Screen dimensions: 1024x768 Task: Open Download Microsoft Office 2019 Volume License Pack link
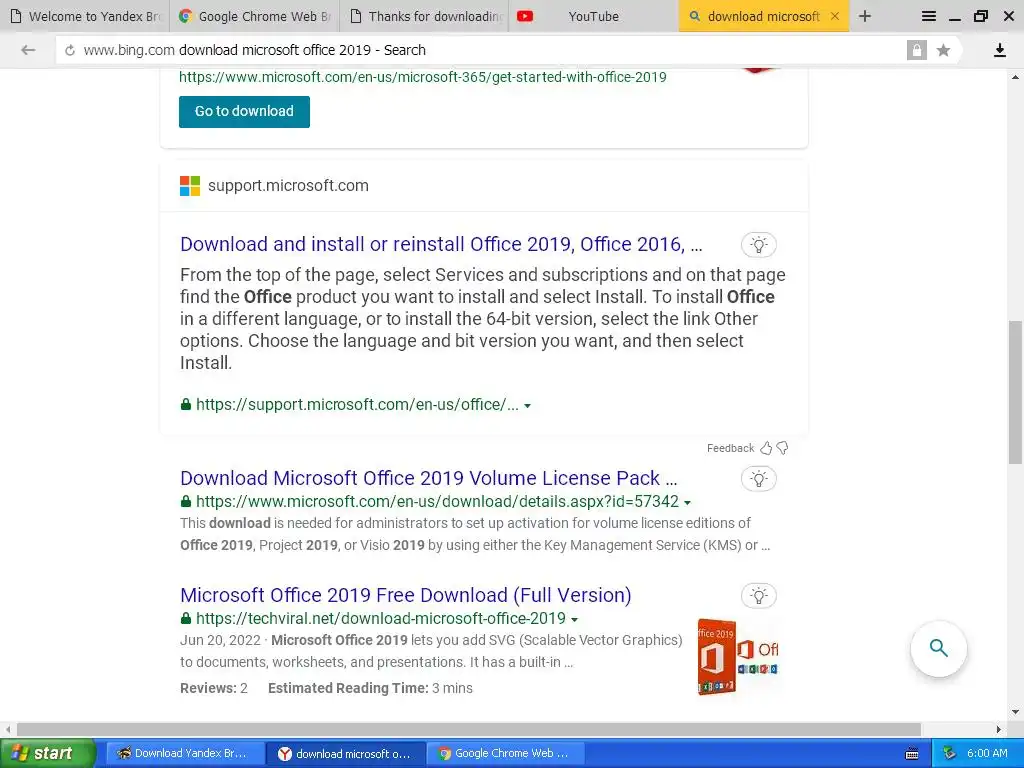pos(428,478)
